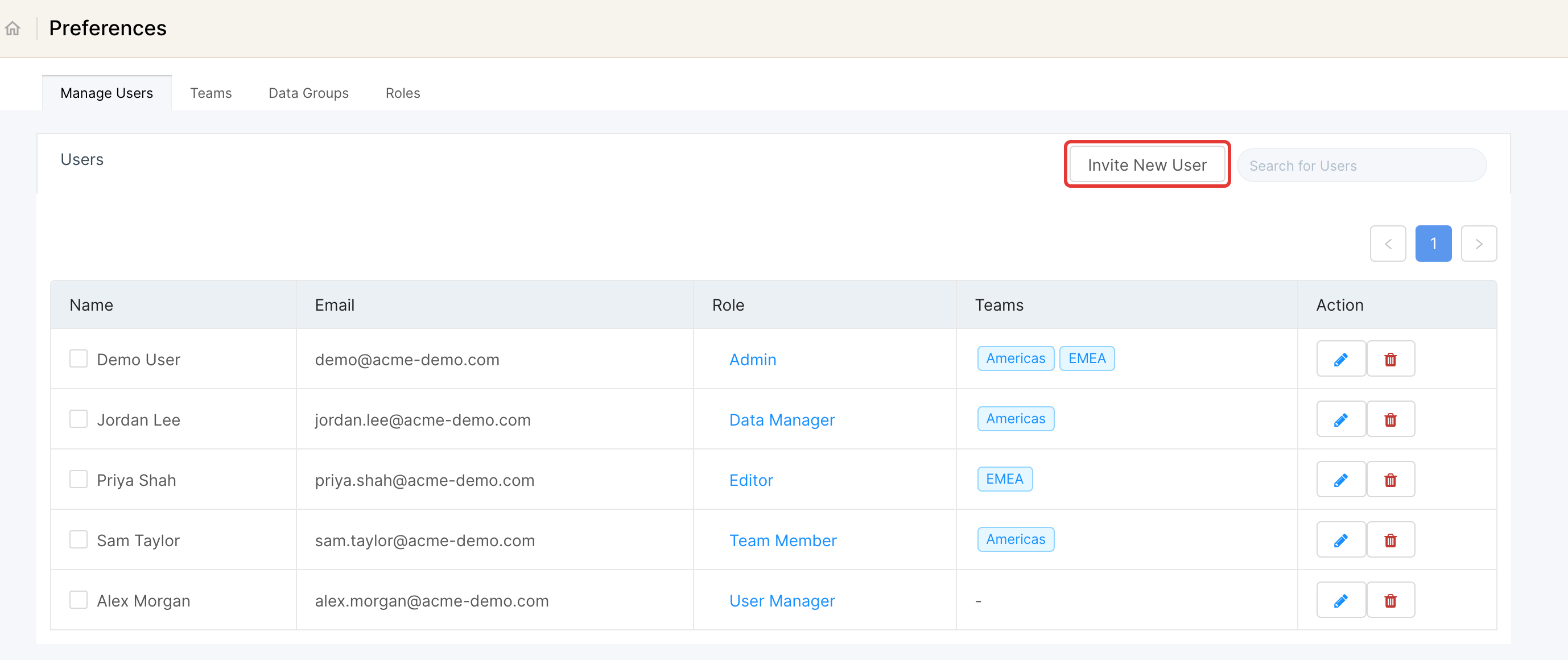1568x660 pixels.
Task: Delete Jordan Lee's user entry
Action: click(x=1391, y=419)
